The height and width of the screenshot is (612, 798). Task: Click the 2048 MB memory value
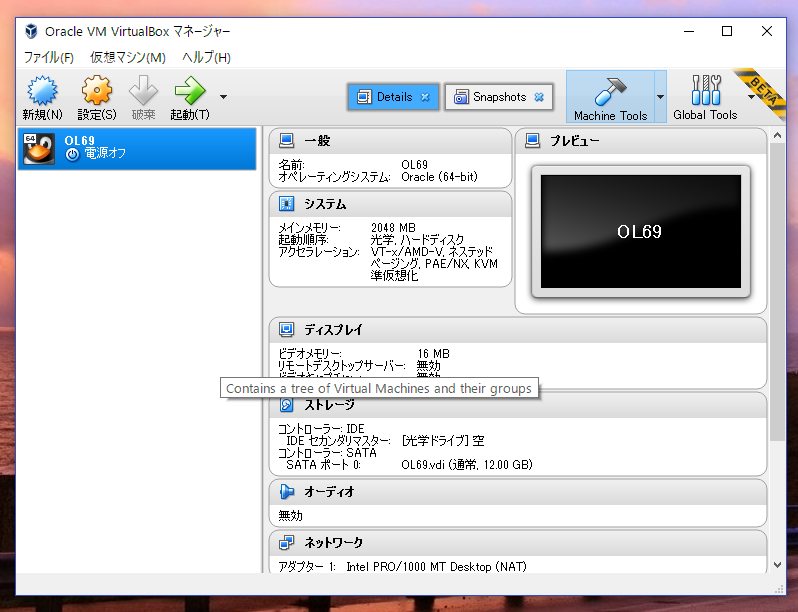[x=393, y=227]
